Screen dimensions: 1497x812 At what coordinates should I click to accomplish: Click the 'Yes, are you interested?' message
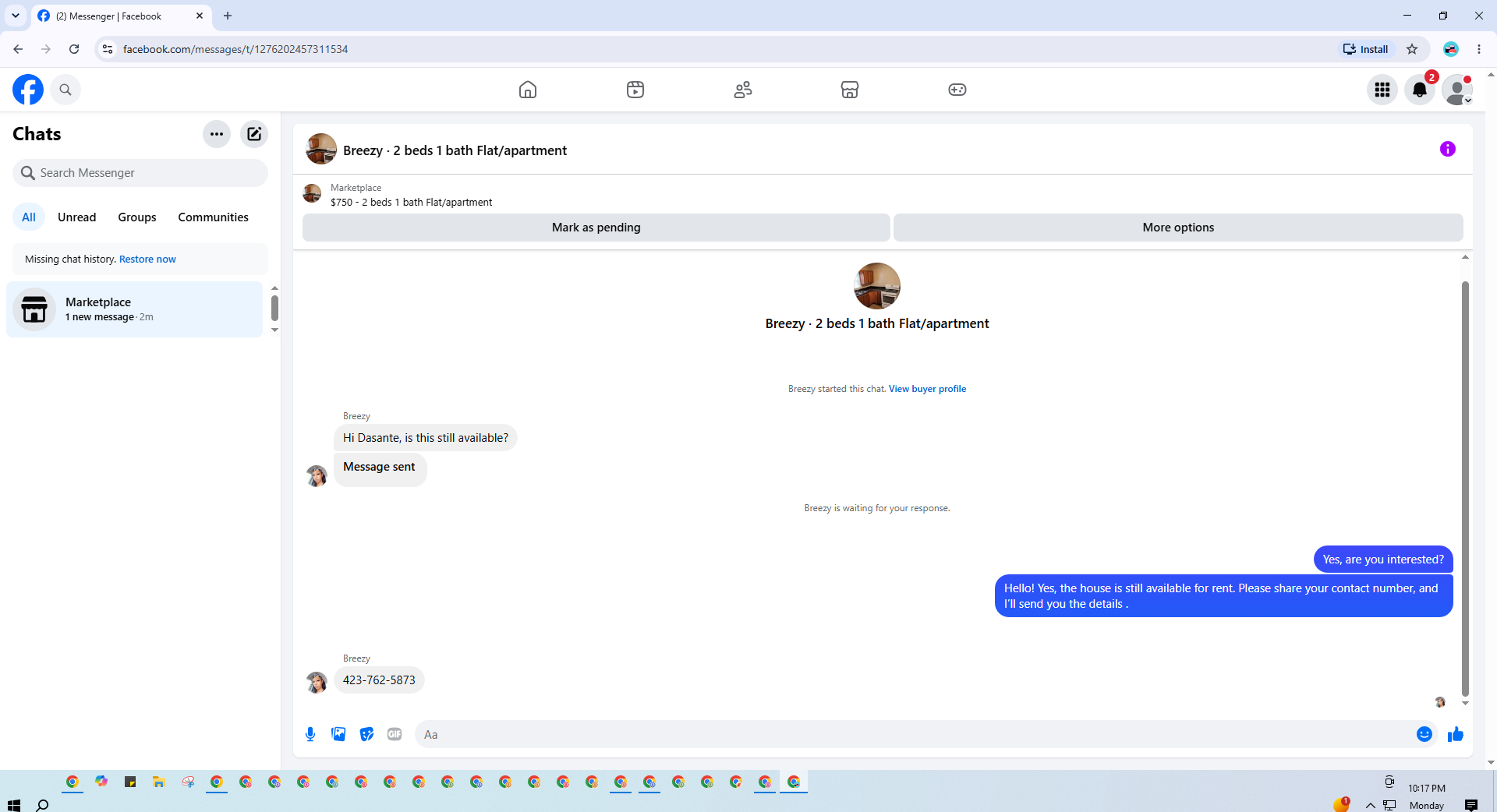coord(1383,560)
